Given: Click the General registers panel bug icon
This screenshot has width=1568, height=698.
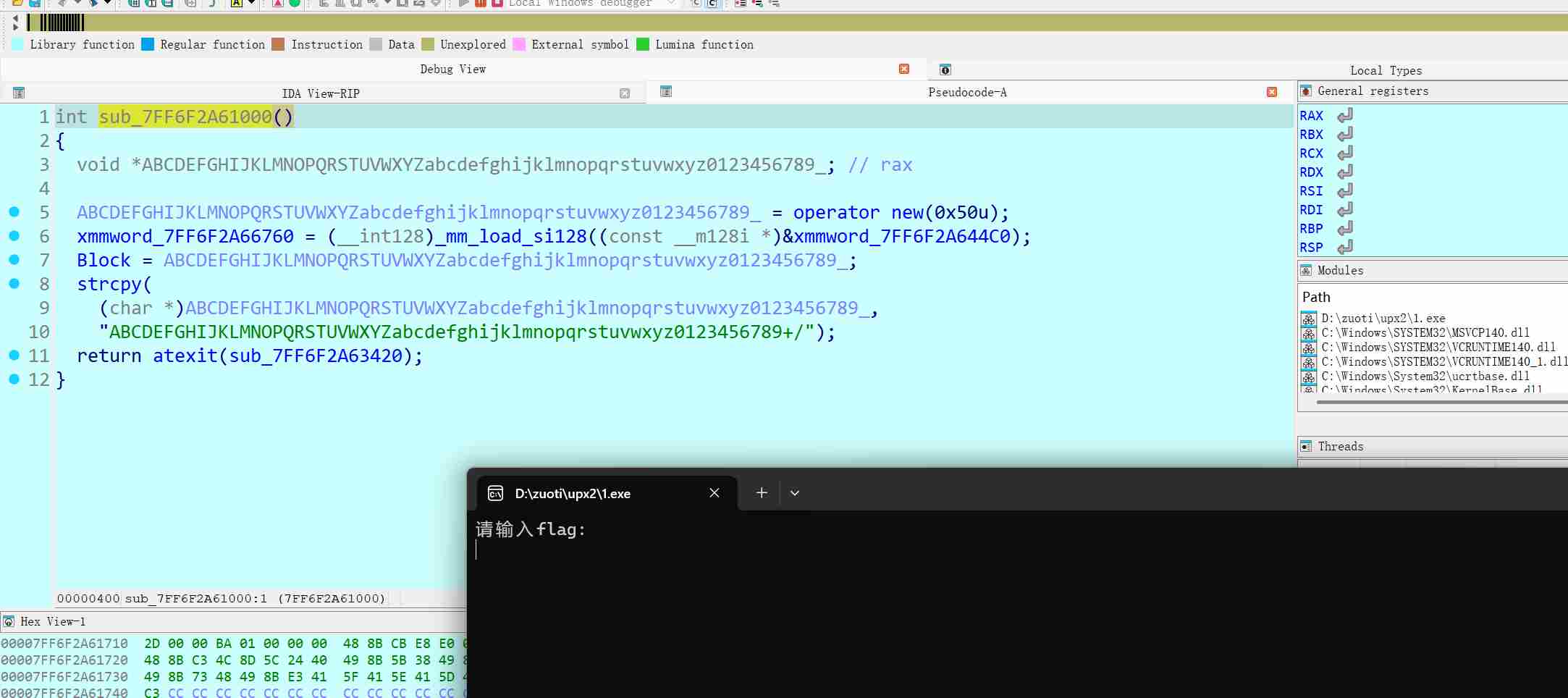Looking at the screenshot, I should point(1306,91).
